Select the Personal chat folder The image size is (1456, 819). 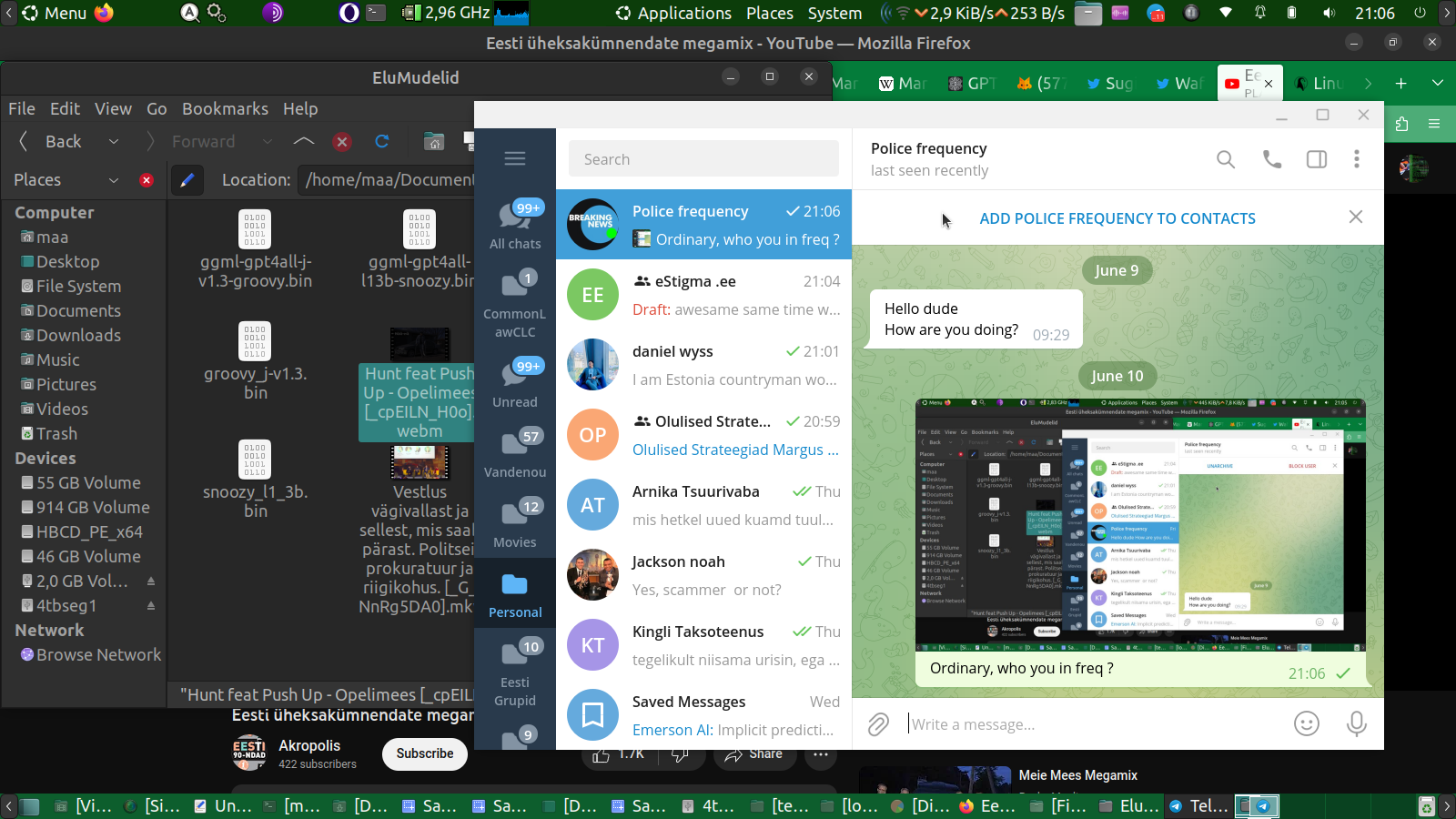pyautogui.click(x=515, y=593)
